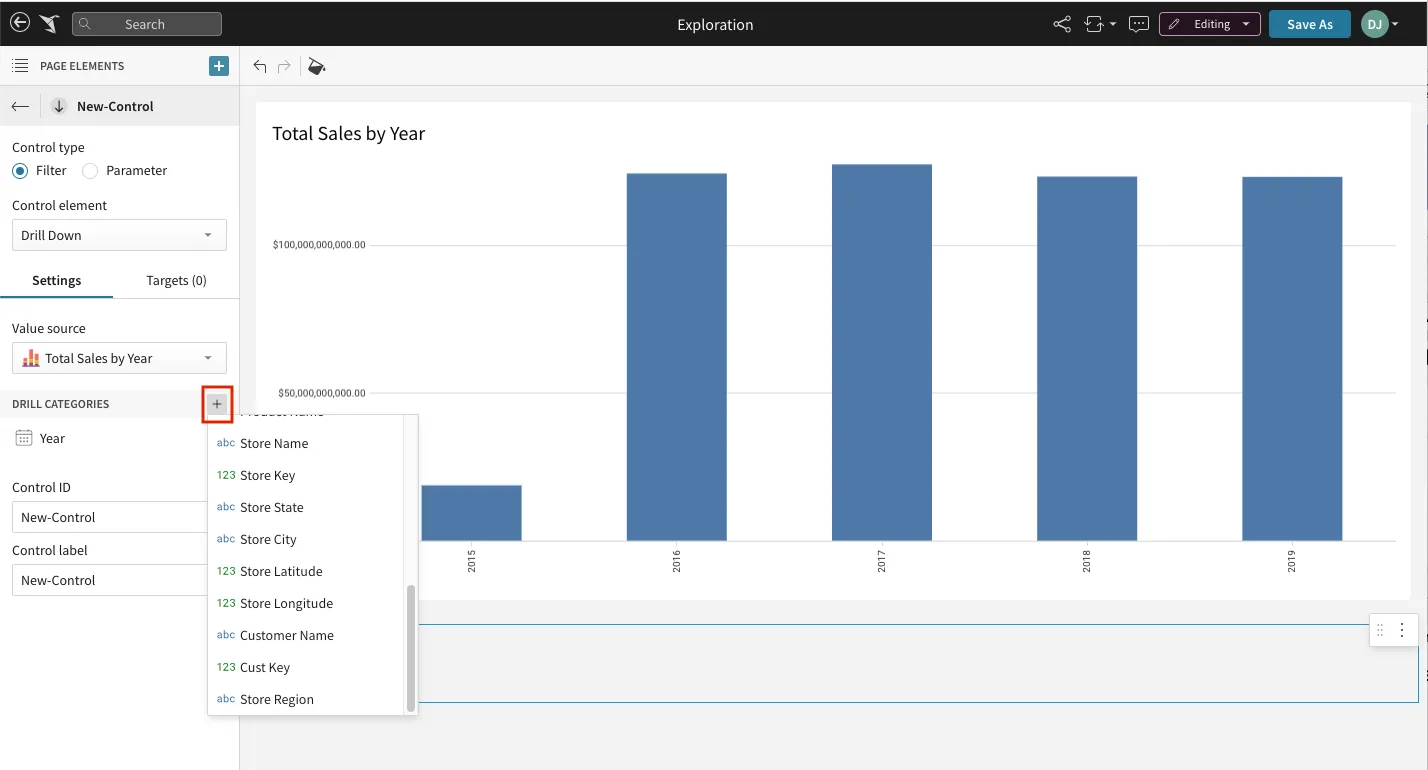Click the redo arrow icon
1428x770 pixels.
284,66
